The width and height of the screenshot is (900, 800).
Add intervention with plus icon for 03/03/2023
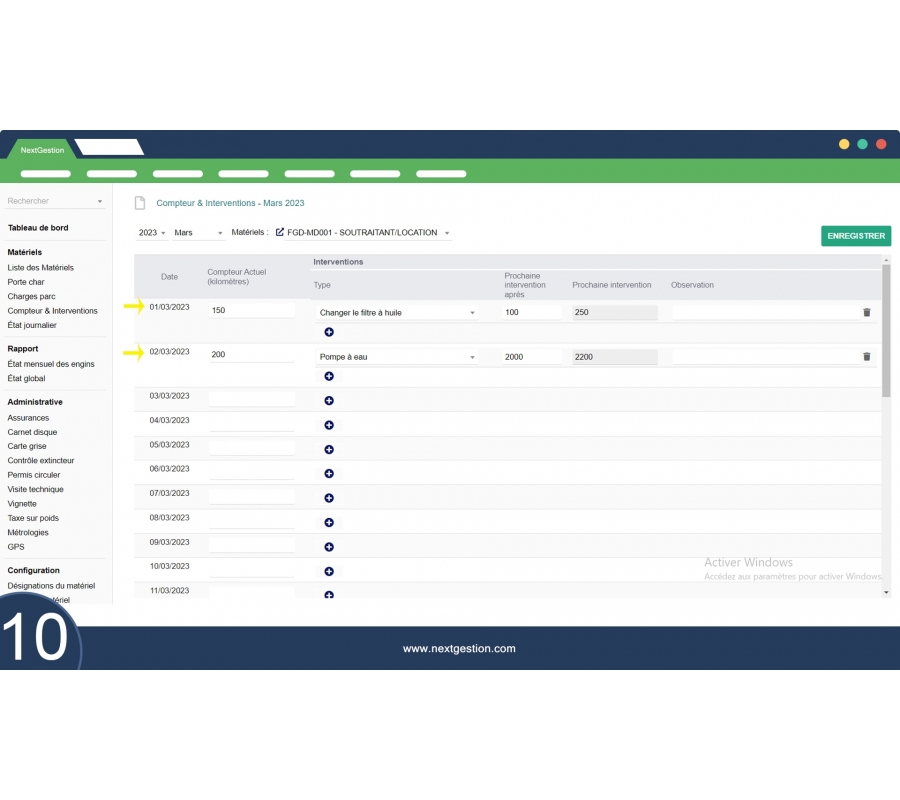click(329, 401)
